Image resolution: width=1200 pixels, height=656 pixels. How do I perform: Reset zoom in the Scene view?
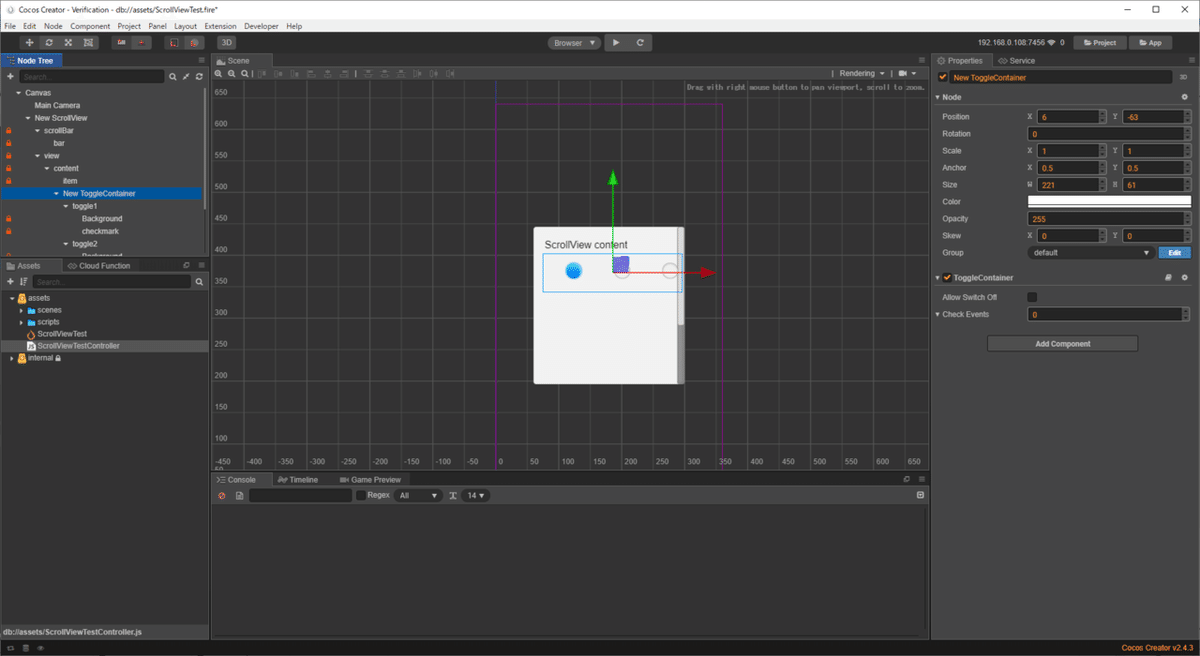[x=245, y=73]
